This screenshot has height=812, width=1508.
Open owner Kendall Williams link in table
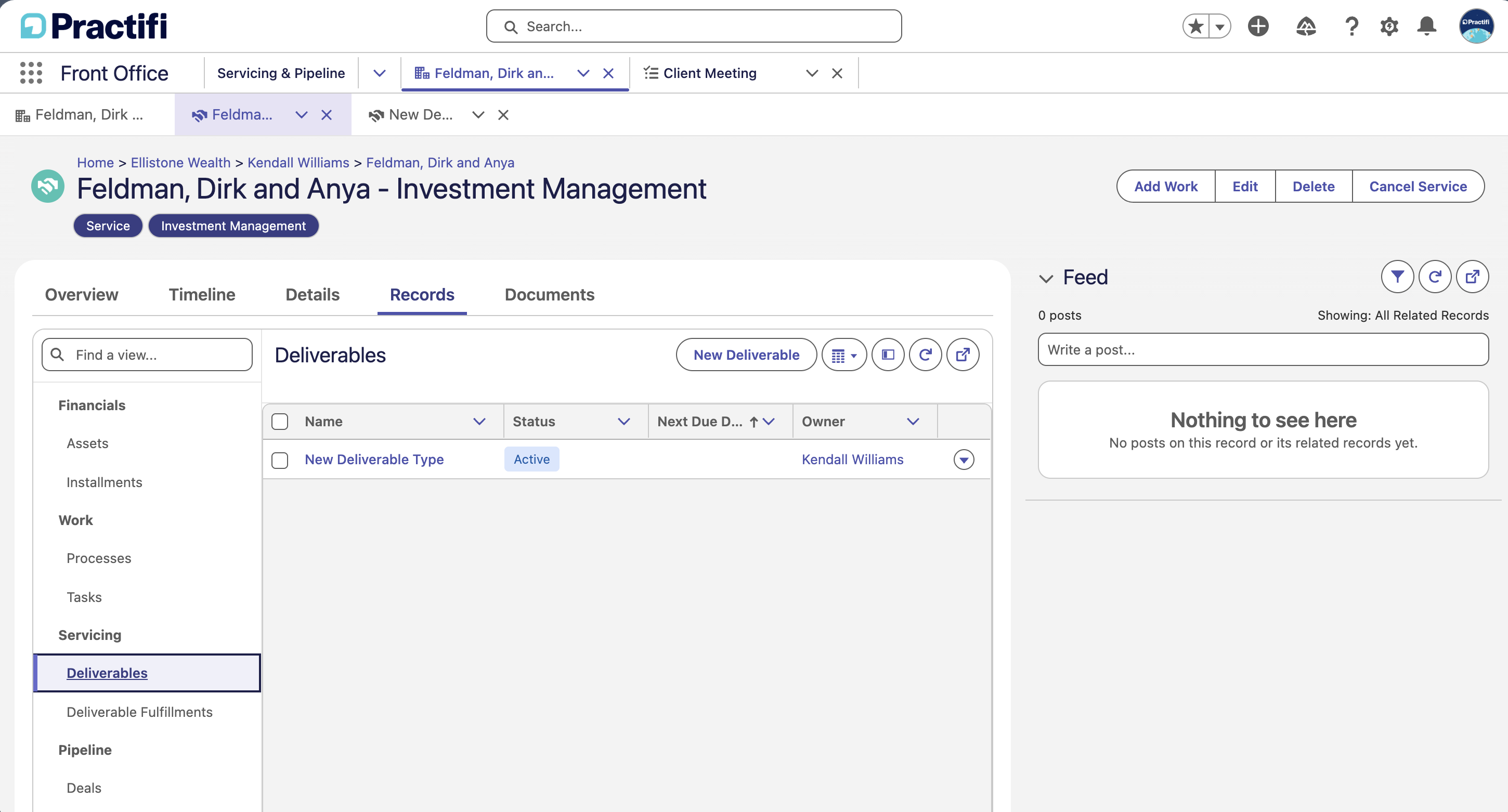(x=852, y=460)
